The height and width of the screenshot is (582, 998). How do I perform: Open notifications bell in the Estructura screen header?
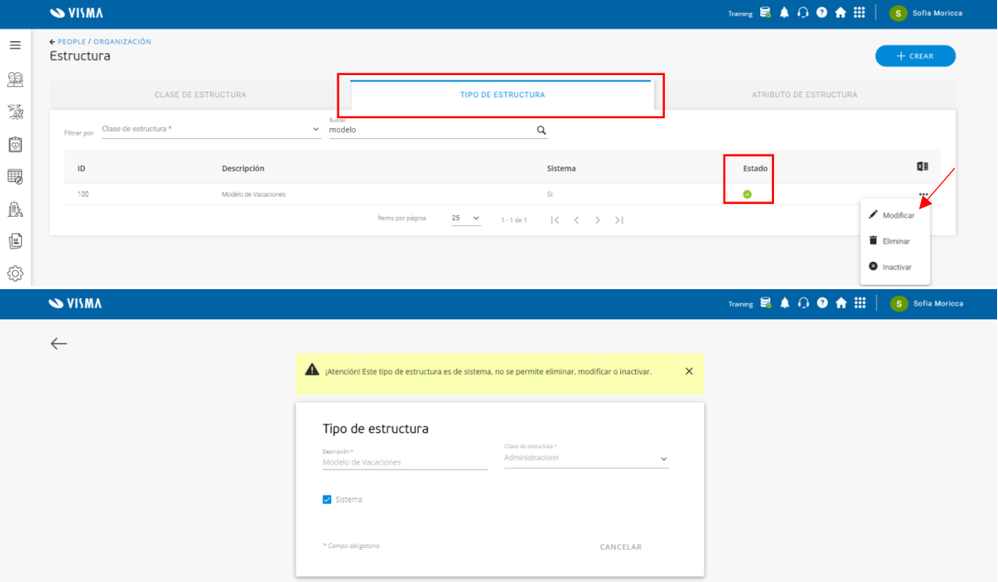(784, 13)
